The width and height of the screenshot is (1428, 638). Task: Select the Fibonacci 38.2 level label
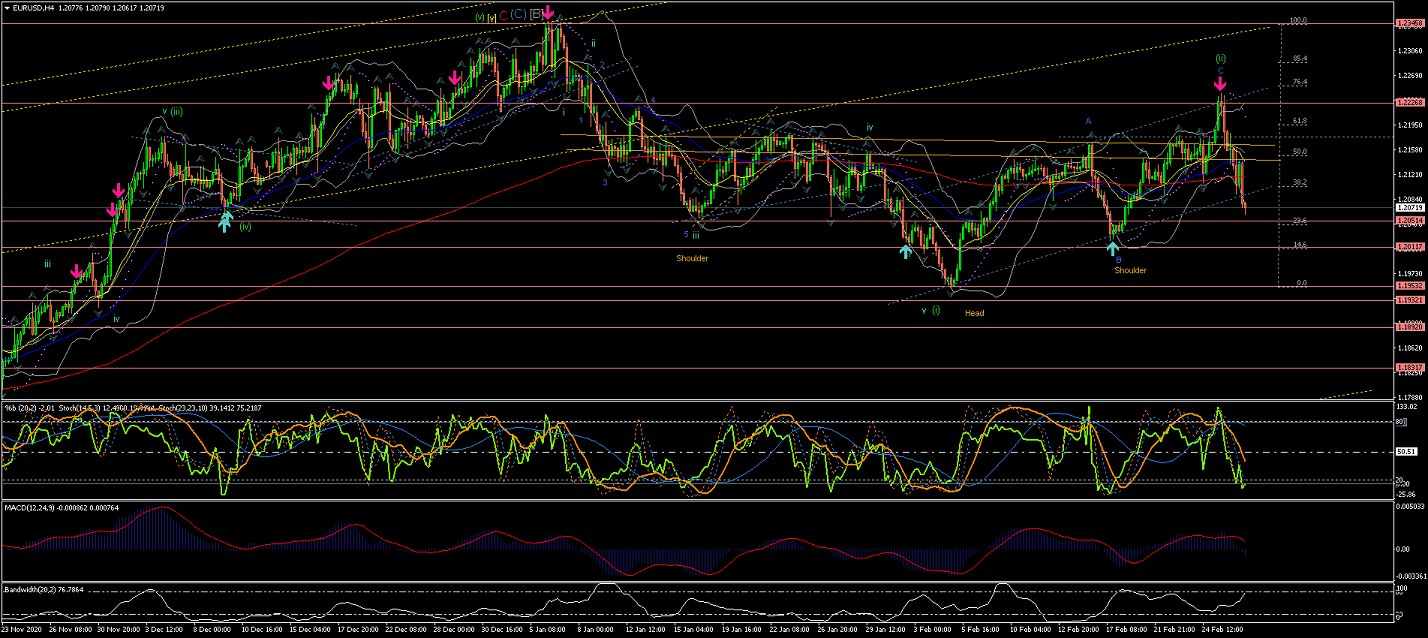[x=1300, y=183]
